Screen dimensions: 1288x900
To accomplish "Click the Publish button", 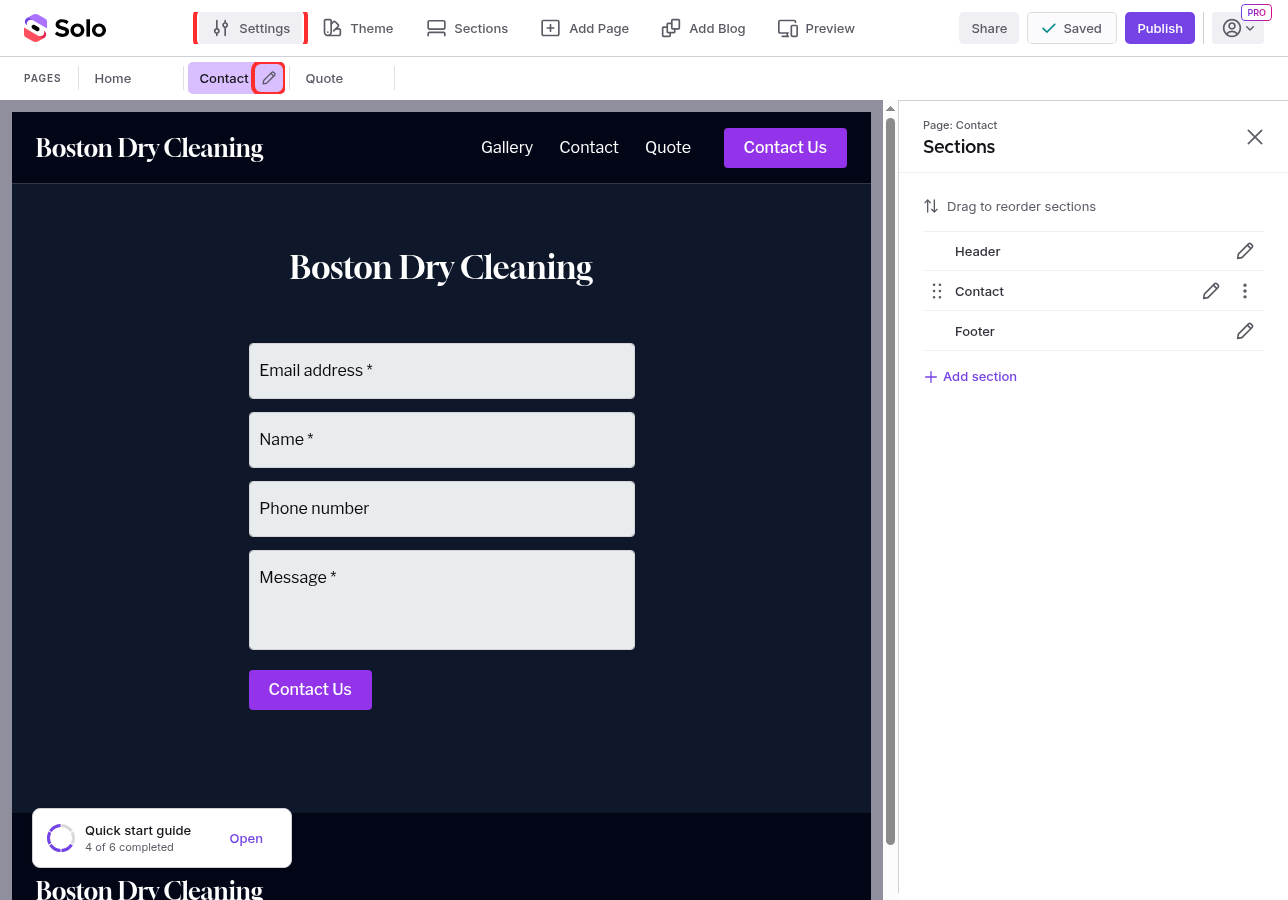I will [1160, 28].
